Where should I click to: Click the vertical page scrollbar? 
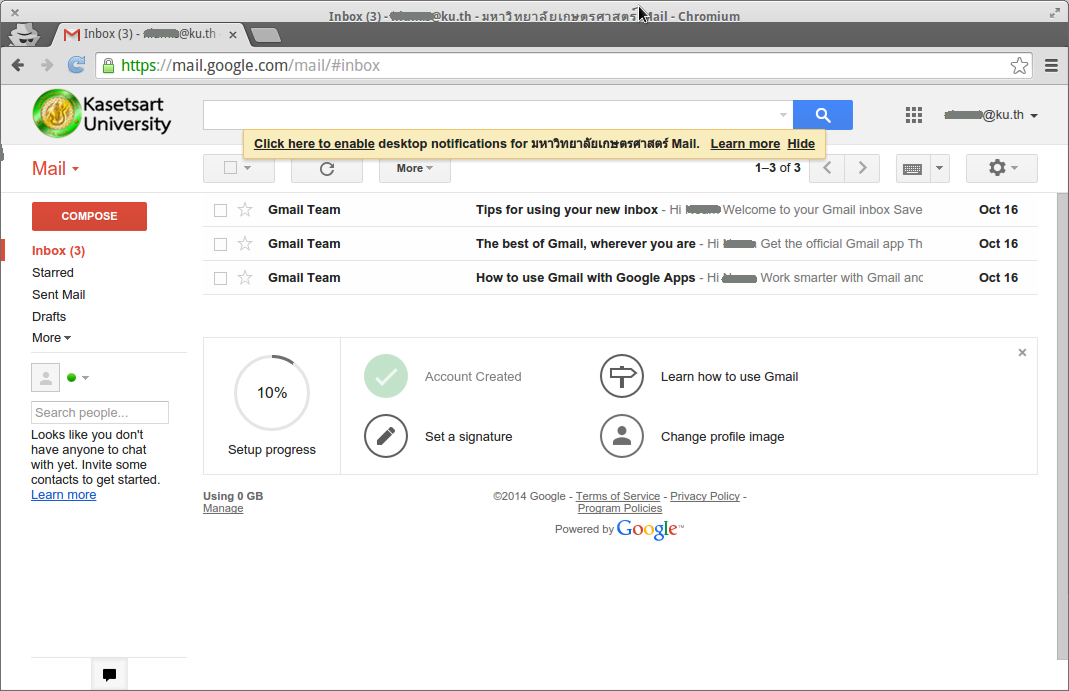coord(1062,426)
